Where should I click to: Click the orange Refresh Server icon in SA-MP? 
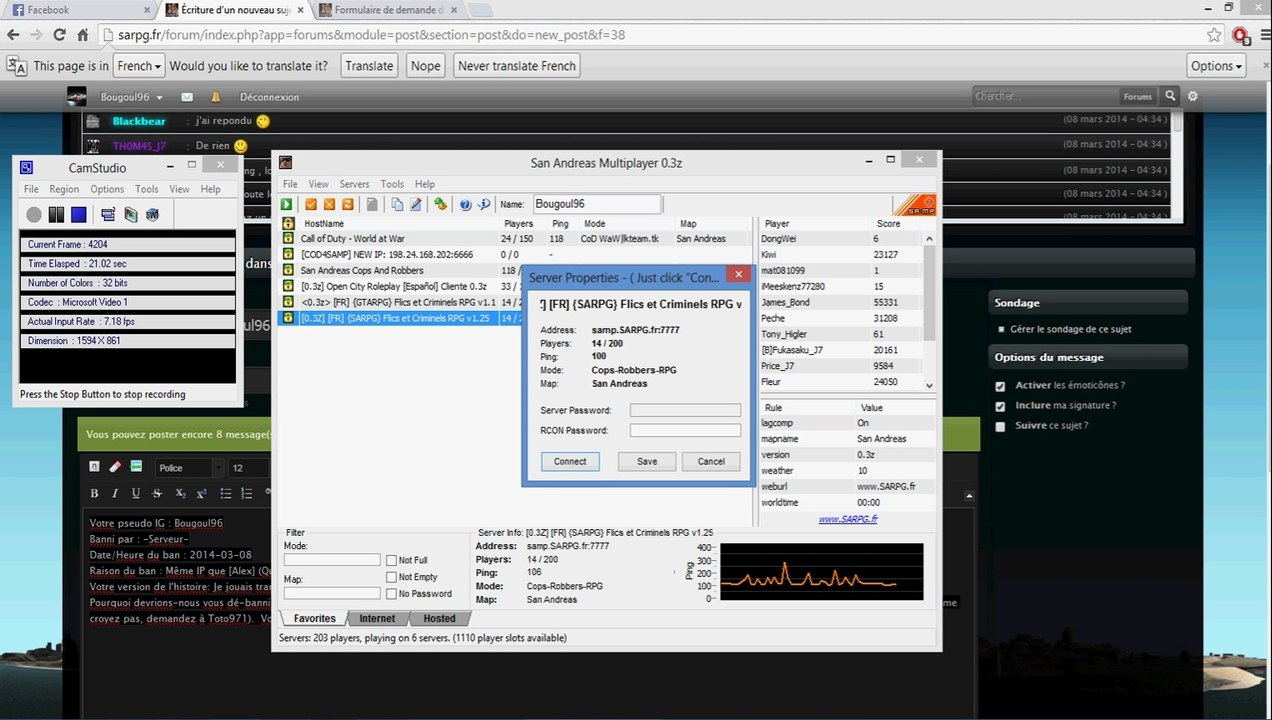[347, 204]
